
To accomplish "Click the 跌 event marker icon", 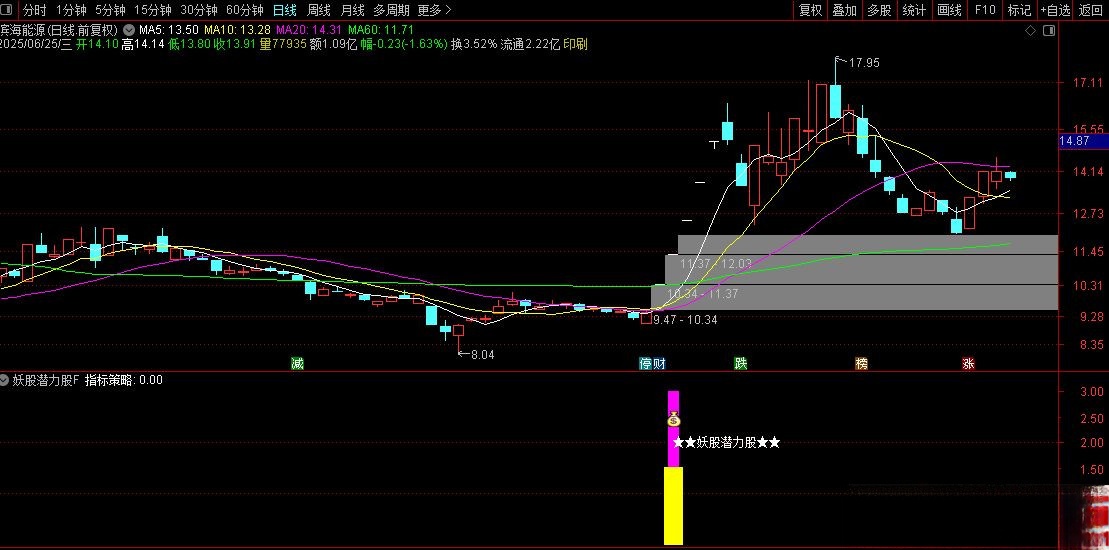I will (x=740, y=363).
